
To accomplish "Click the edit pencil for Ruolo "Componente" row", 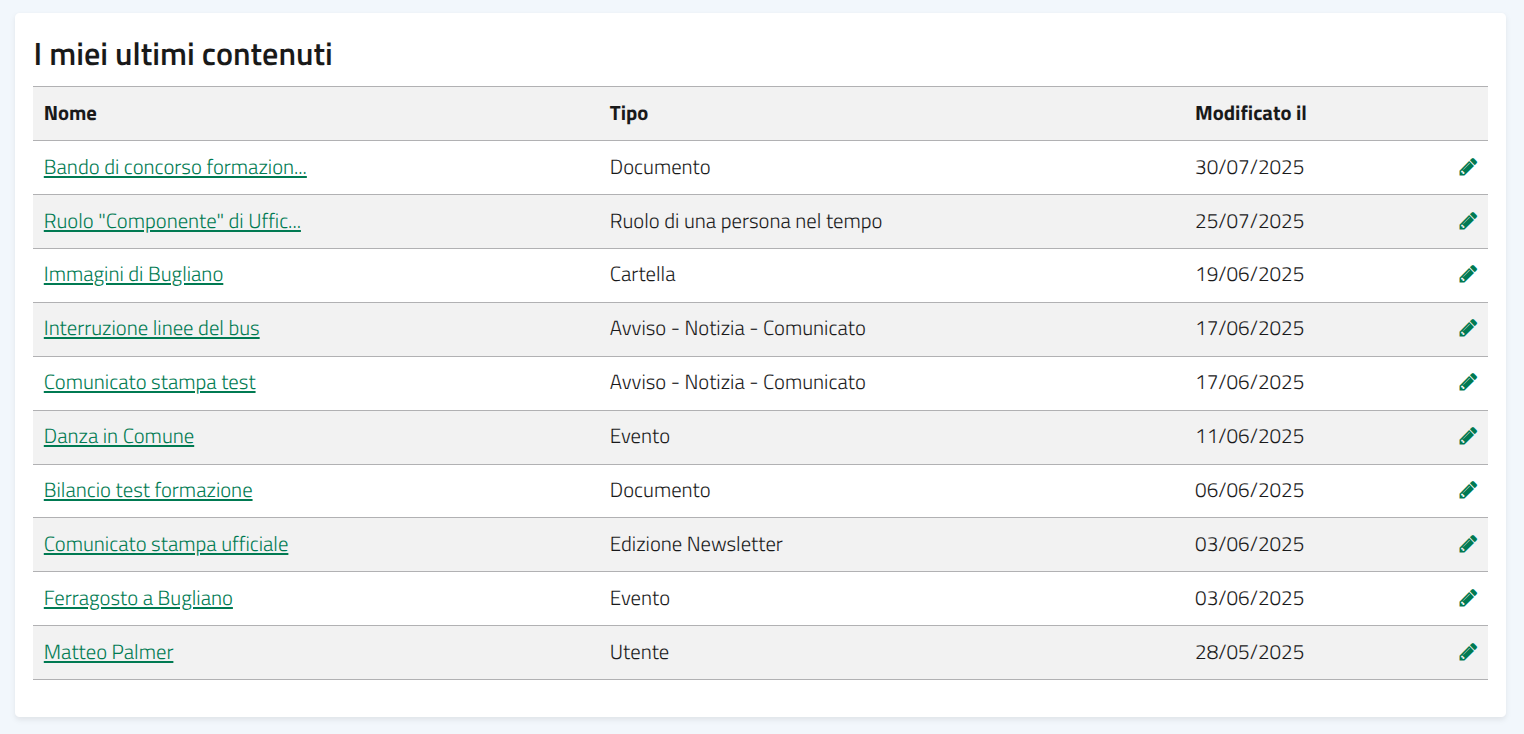I will click(1467, 221).
